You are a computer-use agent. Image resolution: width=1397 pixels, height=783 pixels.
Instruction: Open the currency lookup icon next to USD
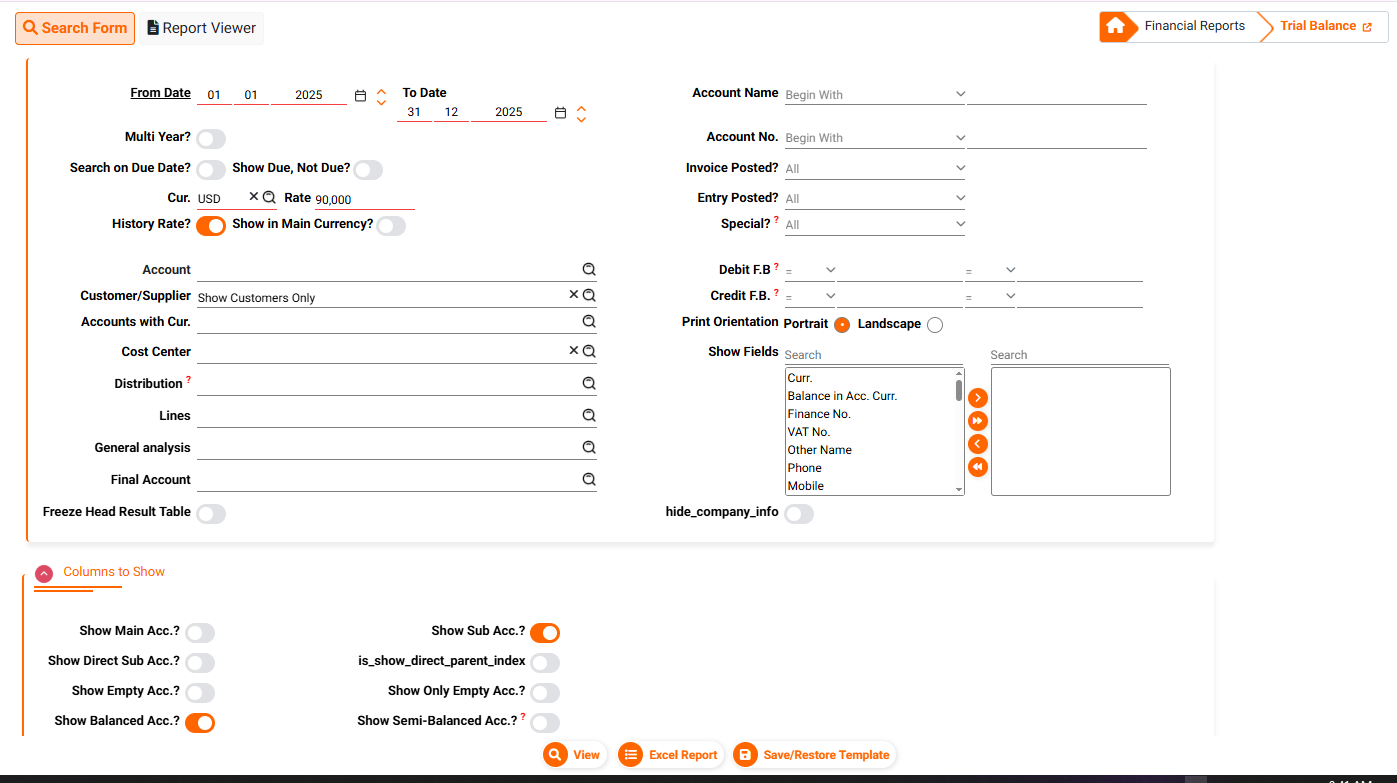click(269, 198)
